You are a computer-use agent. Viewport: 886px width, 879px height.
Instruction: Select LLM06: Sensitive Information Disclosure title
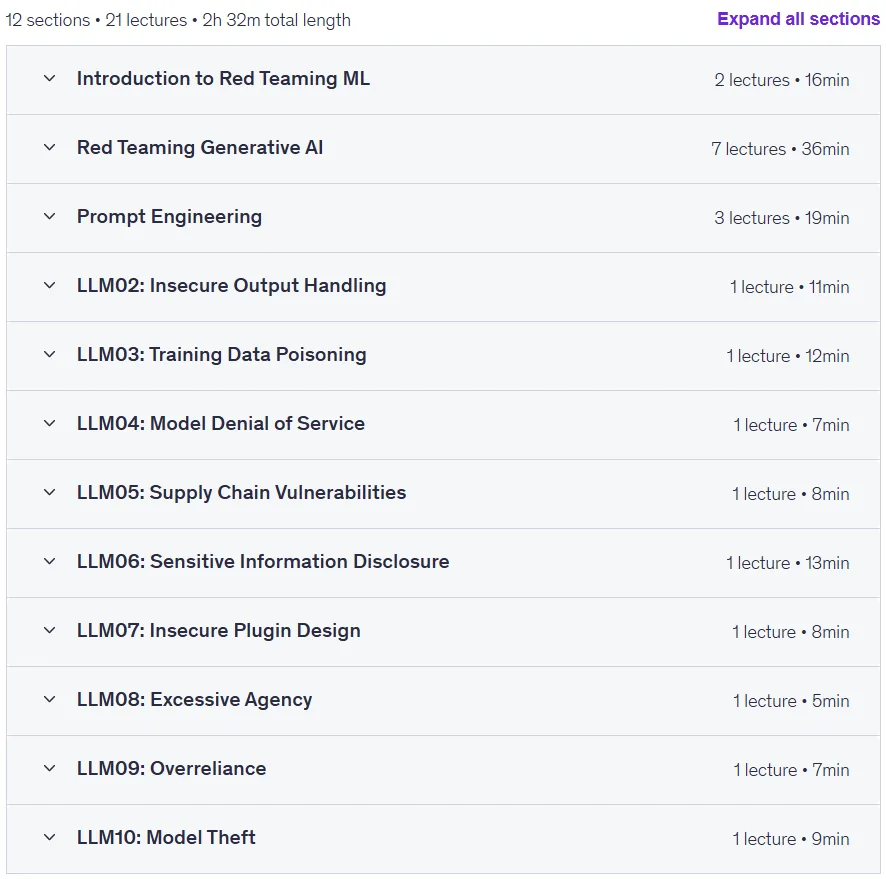(263, 562)
